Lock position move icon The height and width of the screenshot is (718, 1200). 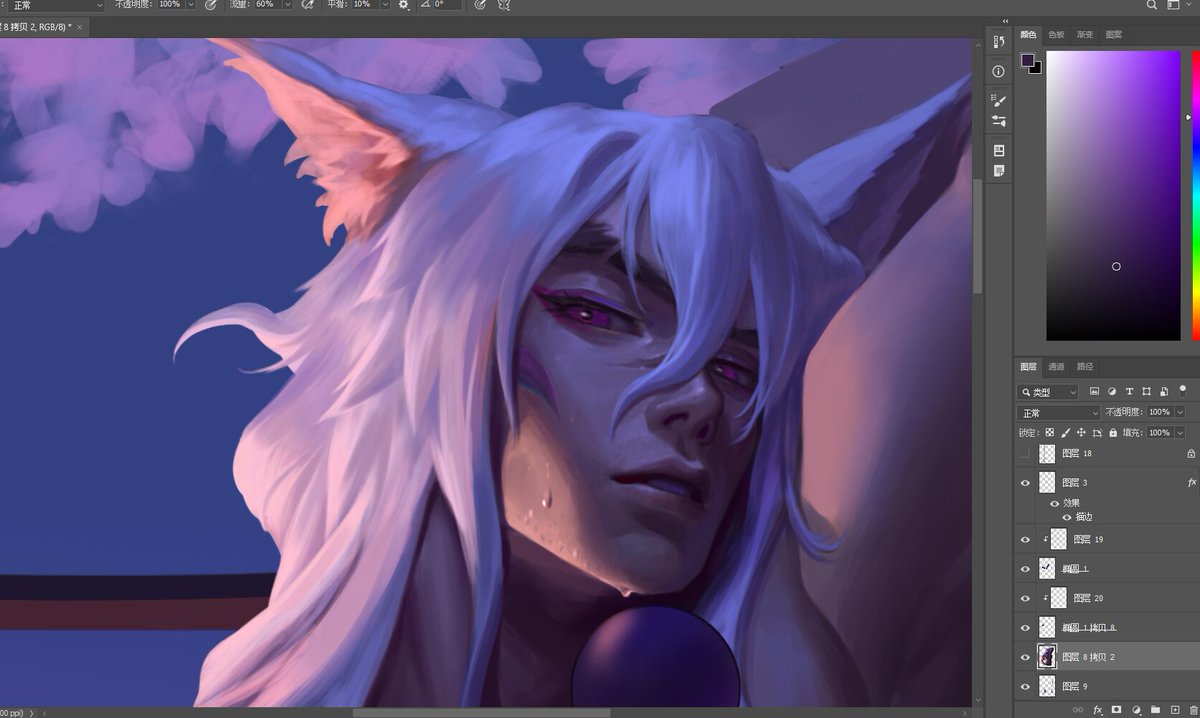point(1081,433)
